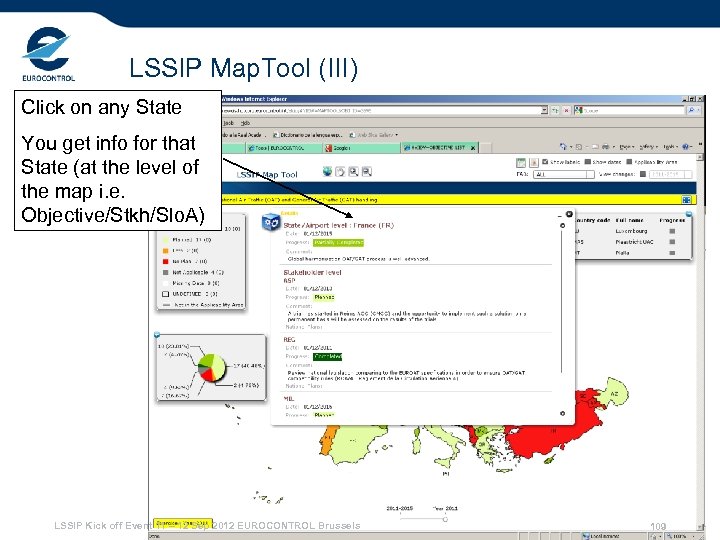Click the red No Plan legend swatch

[x=165, y=261]
